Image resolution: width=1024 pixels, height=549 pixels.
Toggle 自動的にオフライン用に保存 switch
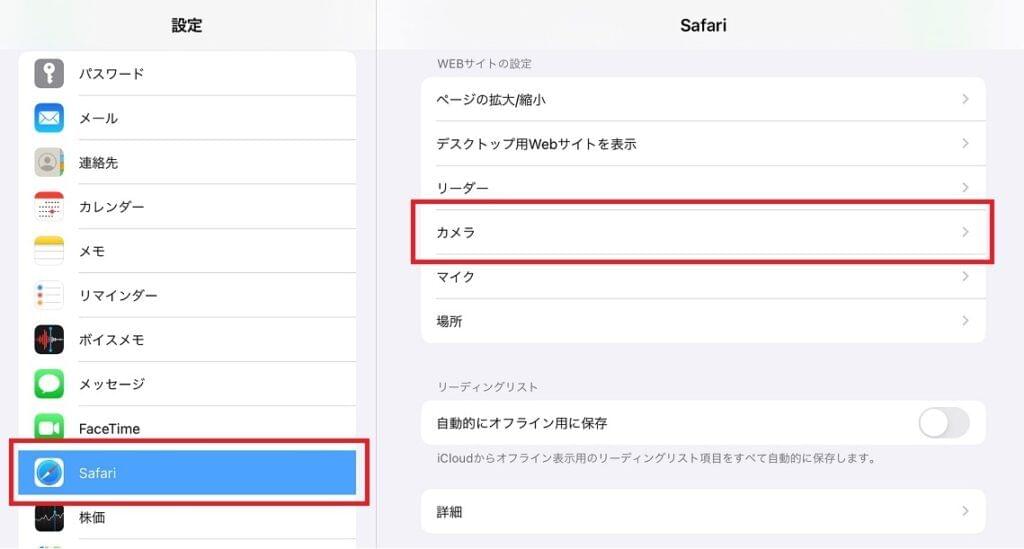[943, 423]
